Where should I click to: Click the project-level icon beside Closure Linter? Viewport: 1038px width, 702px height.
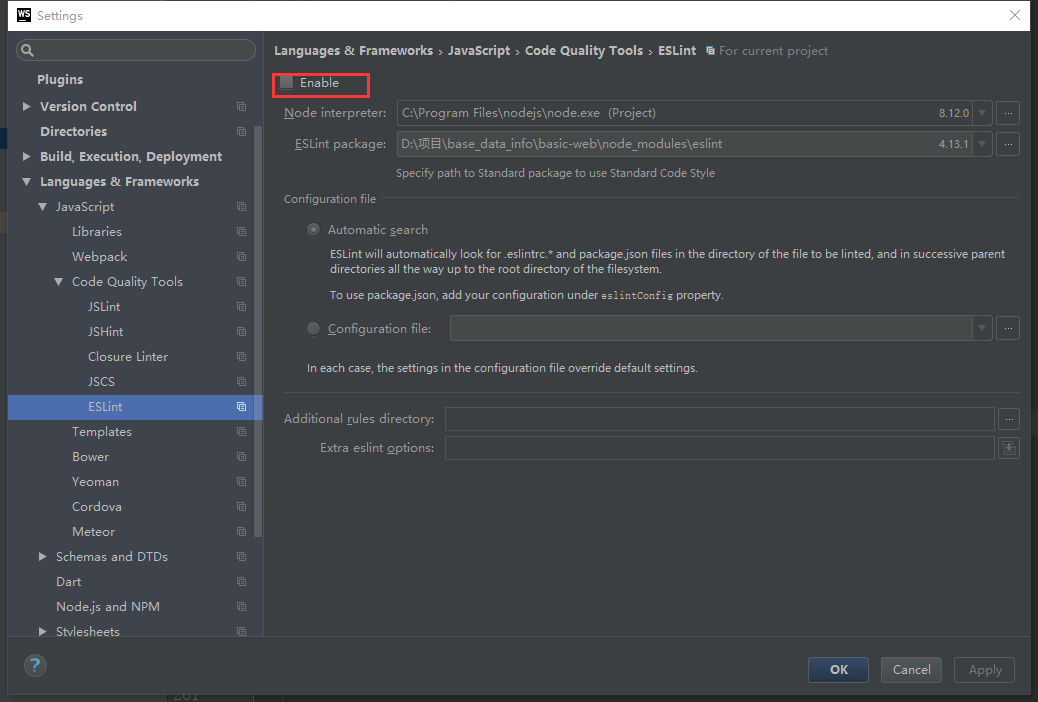242,357
